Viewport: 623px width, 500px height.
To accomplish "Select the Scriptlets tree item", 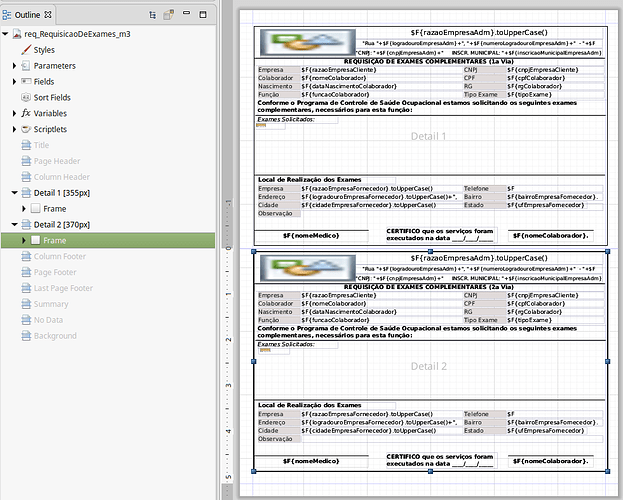I will (50, 130).
